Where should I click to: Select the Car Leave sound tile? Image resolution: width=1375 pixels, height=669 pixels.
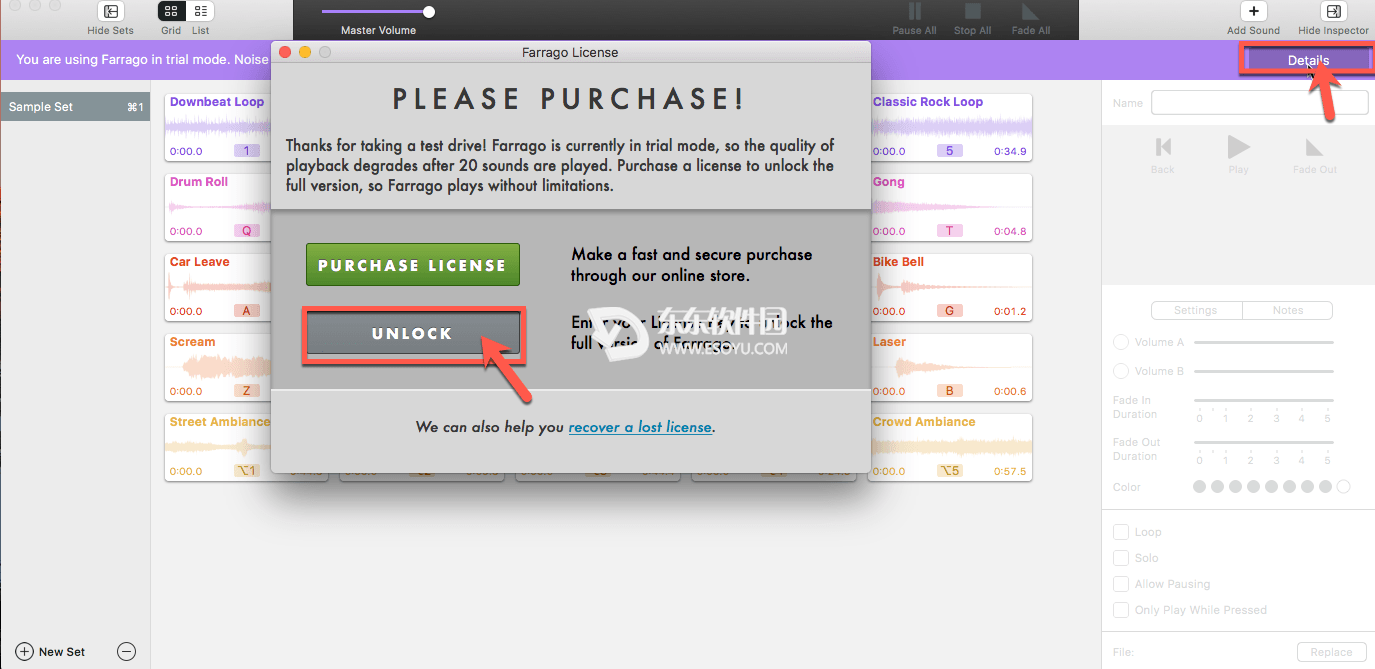pos(218,288)
